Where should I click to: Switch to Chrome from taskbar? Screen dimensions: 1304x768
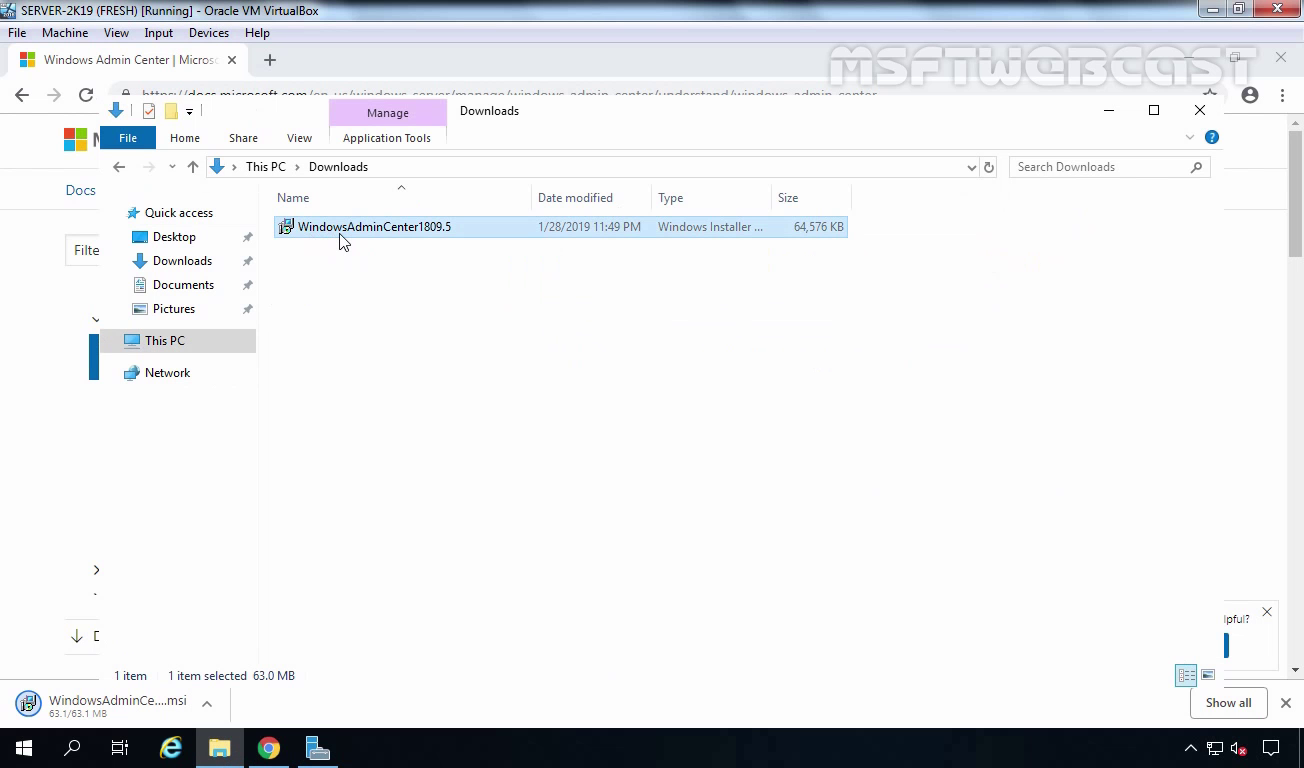269,748
